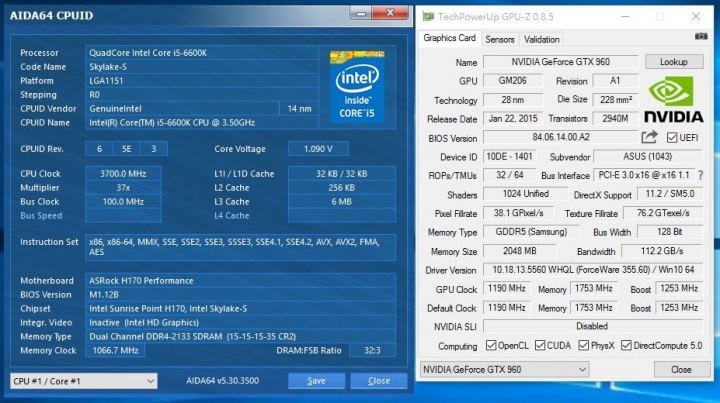Click the Intel Core i5 badge

pos(357,86)
